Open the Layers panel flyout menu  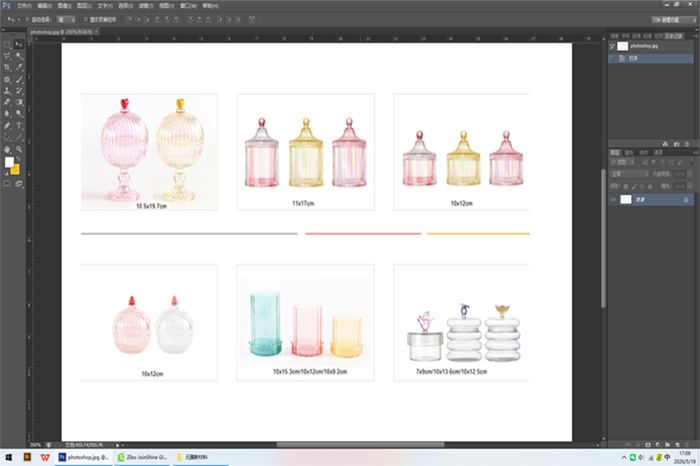[695, 153]
